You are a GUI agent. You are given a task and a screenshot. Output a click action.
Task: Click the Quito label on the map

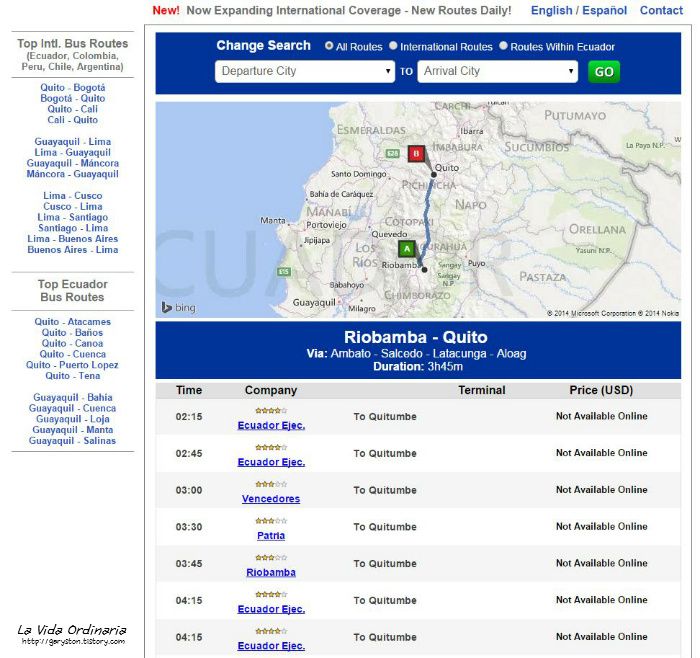(447, 167)
